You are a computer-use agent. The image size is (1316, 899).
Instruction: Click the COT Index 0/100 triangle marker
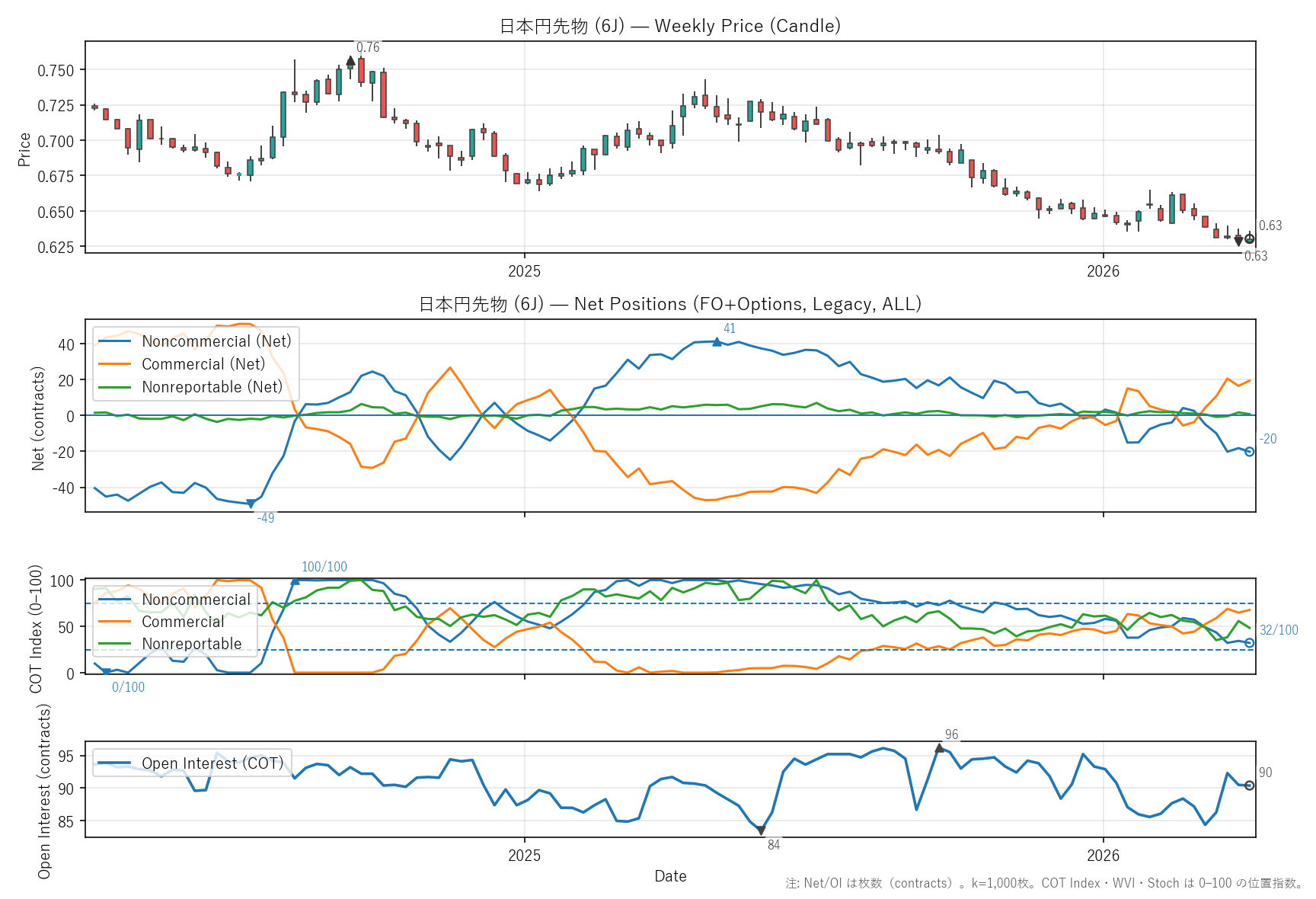(x=106, y=671)
